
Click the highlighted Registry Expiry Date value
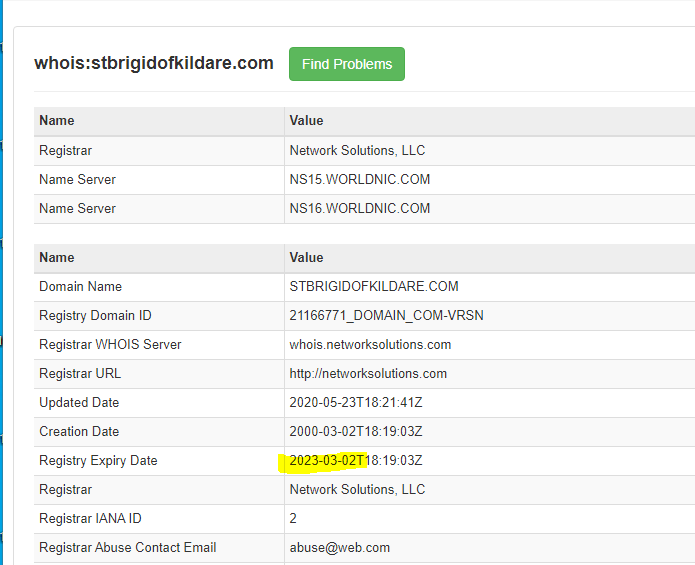tap(355, 461)
